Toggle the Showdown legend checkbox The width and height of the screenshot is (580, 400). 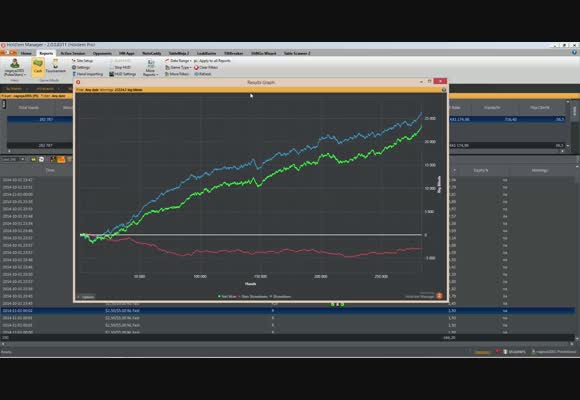[x=271, y=296]
